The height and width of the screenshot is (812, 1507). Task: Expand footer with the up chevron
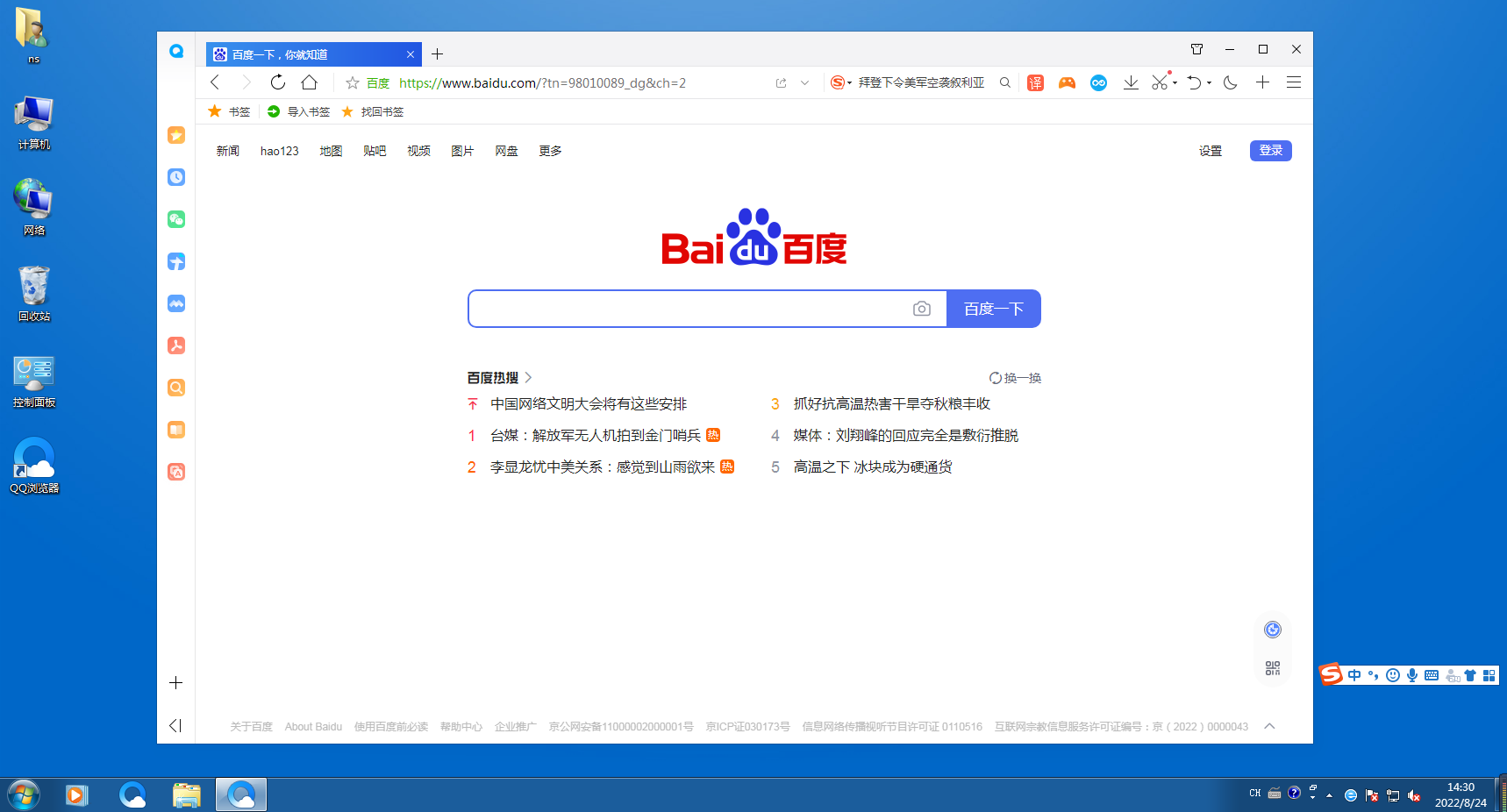pos(1269,726)
